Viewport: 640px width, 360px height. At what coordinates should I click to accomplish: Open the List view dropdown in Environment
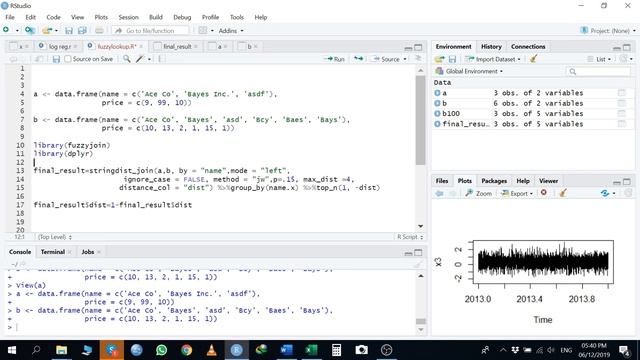click(599, 59)
